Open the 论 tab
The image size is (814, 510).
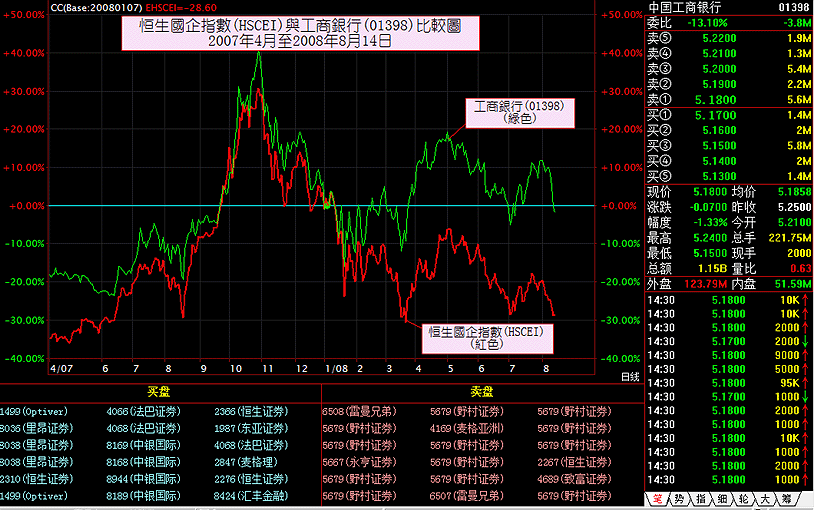745,499
